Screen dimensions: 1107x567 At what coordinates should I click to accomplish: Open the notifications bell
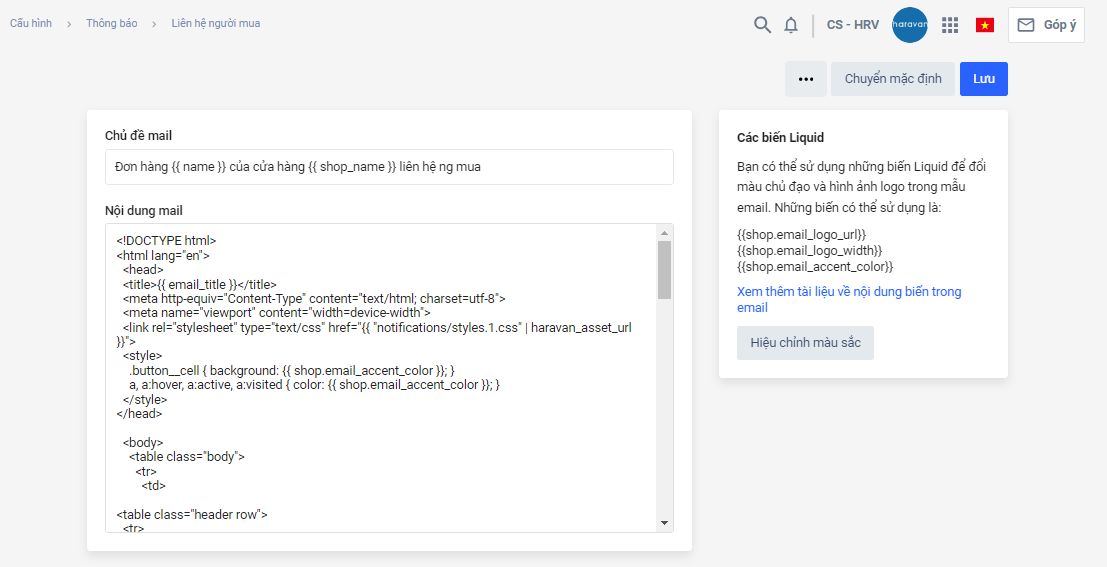[791, 25]
